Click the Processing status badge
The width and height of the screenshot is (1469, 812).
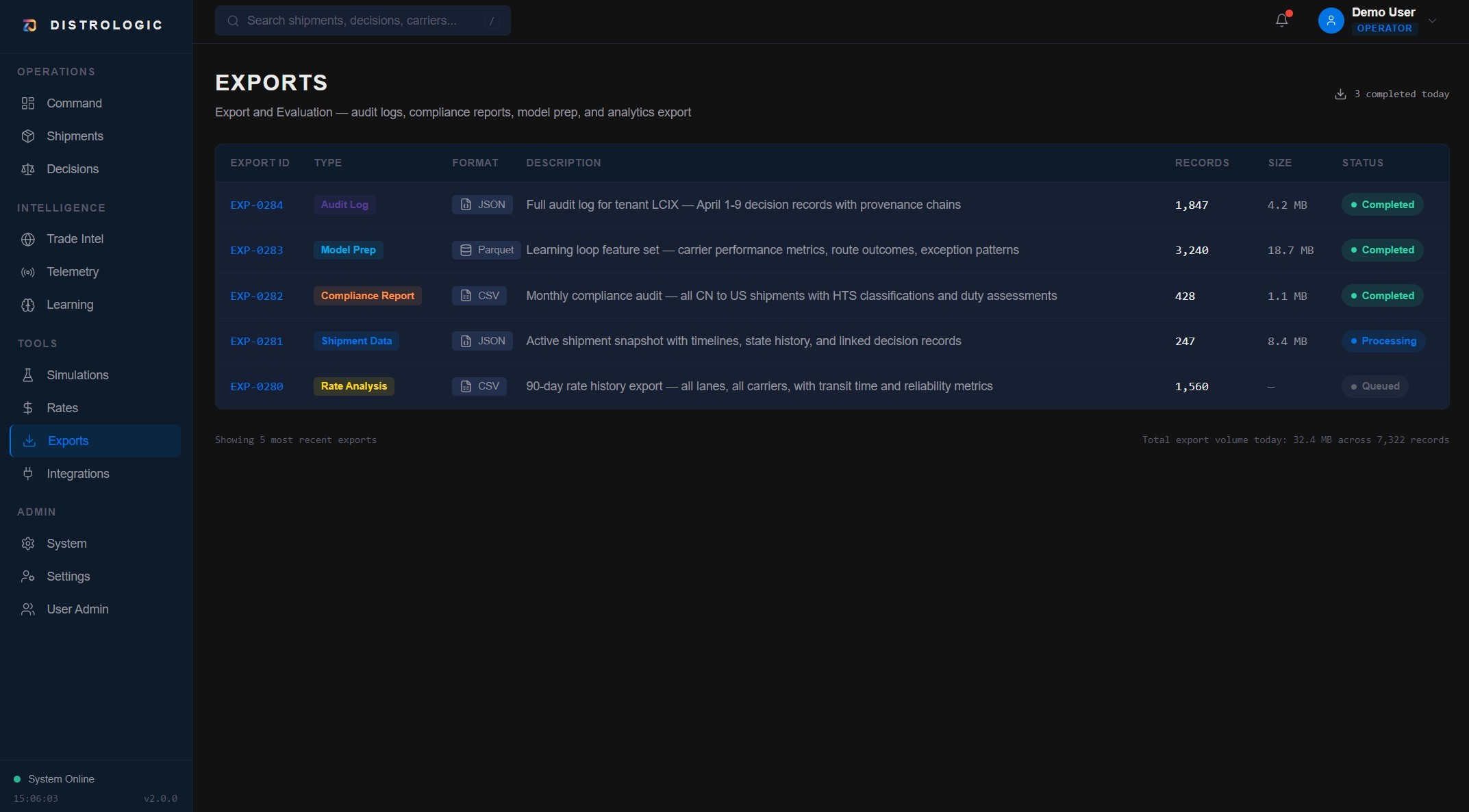tap(1383, 341)
